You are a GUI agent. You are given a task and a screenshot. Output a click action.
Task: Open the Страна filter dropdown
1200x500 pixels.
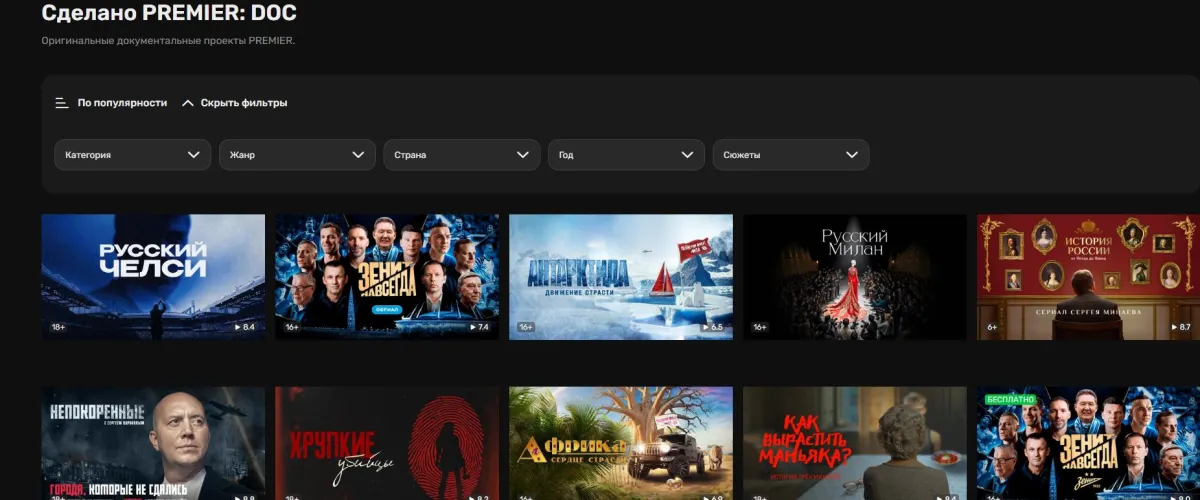pyautogui.click(x=461, y=155)
